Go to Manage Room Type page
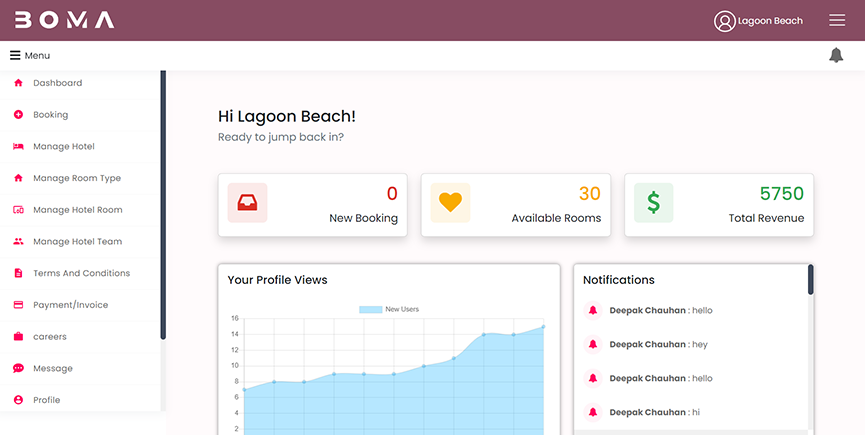This screenshot has height=435, width=865. (76, 178)
